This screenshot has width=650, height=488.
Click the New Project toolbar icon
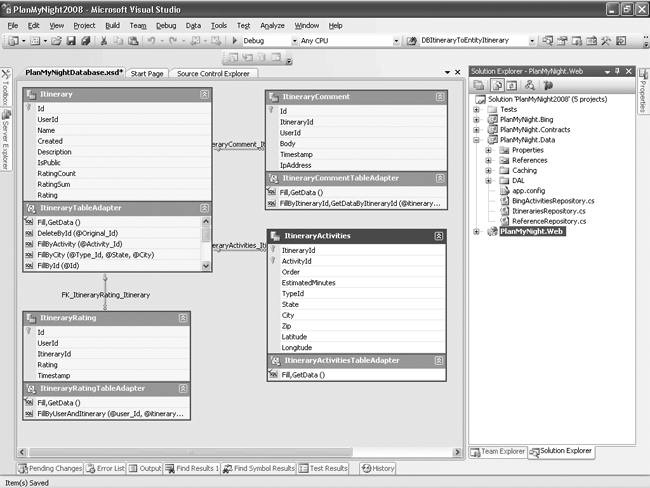pos(13,41)
